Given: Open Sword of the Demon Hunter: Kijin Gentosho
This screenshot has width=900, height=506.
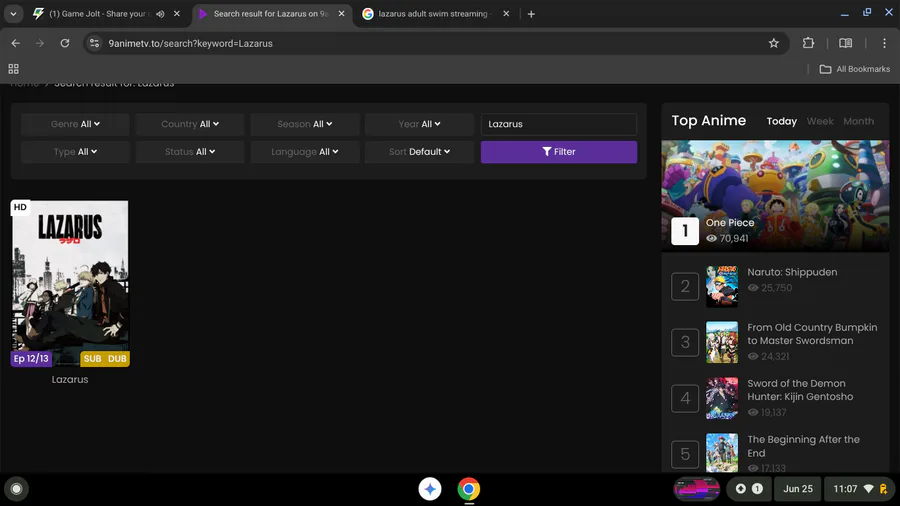Looking at the screenshot, I should [x=800, y=390].
